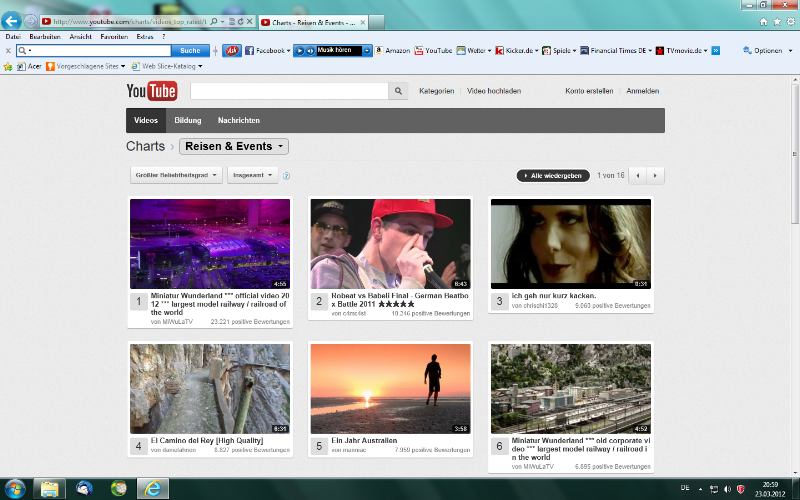The height and width of the screenshot is (500, 800).
Task: Expand the Insgesamt time range dropdown
Action: click(x=252, y=175)
